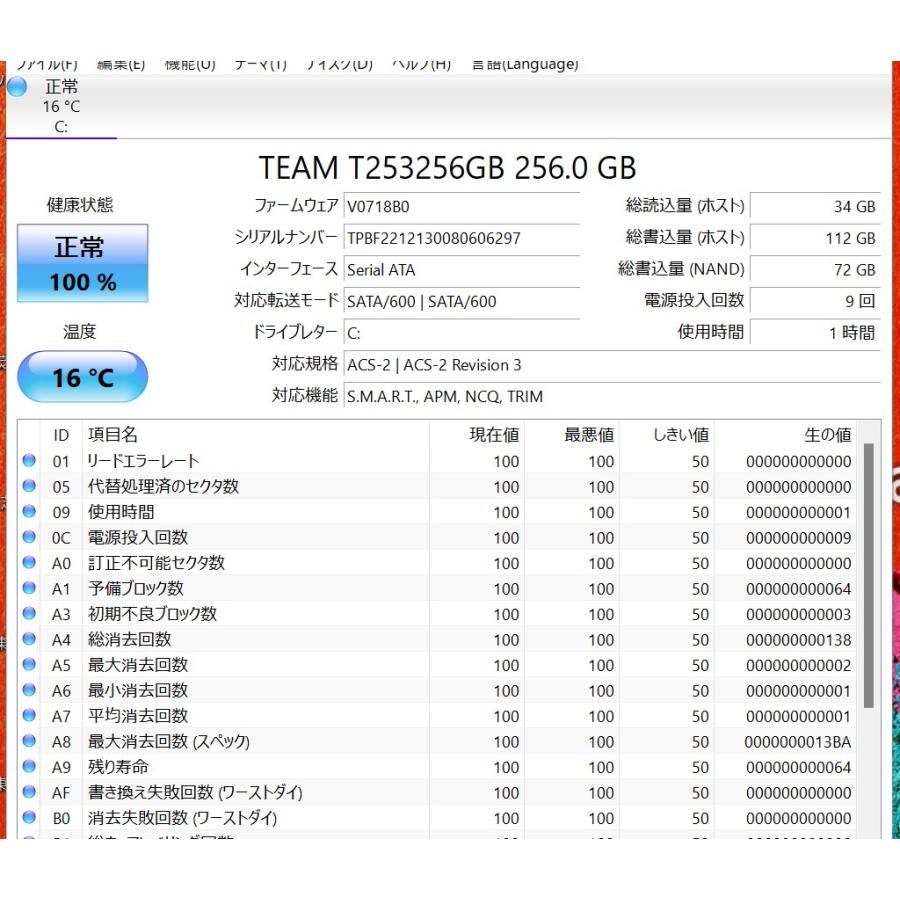Image resolution: width=900 pixels, height=900 pixels.
Task: Click the blue indicator for 残り寿命
Action: (x=31, y=767)
